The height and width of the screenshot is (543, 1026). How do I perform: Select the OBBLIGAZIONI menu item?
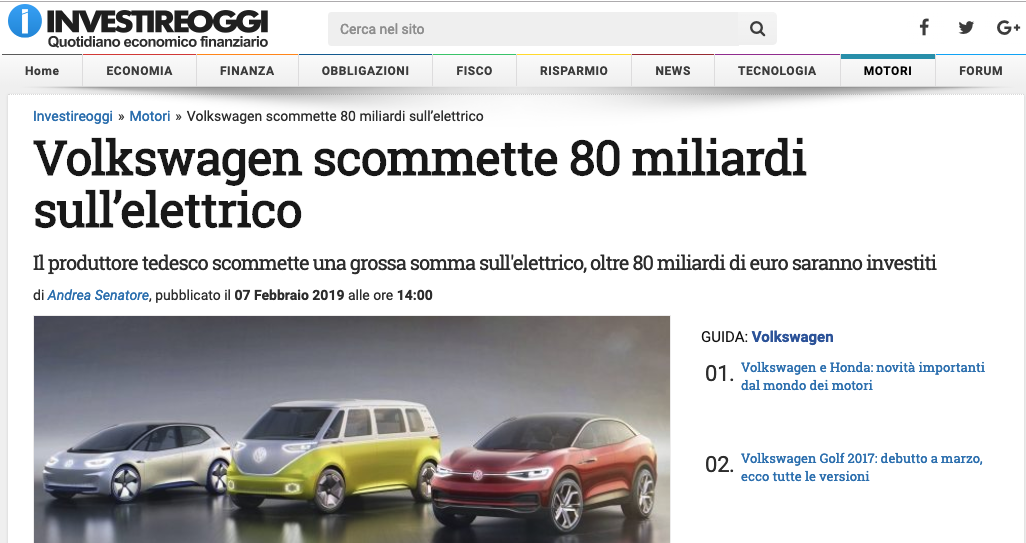tap(365, 71)
